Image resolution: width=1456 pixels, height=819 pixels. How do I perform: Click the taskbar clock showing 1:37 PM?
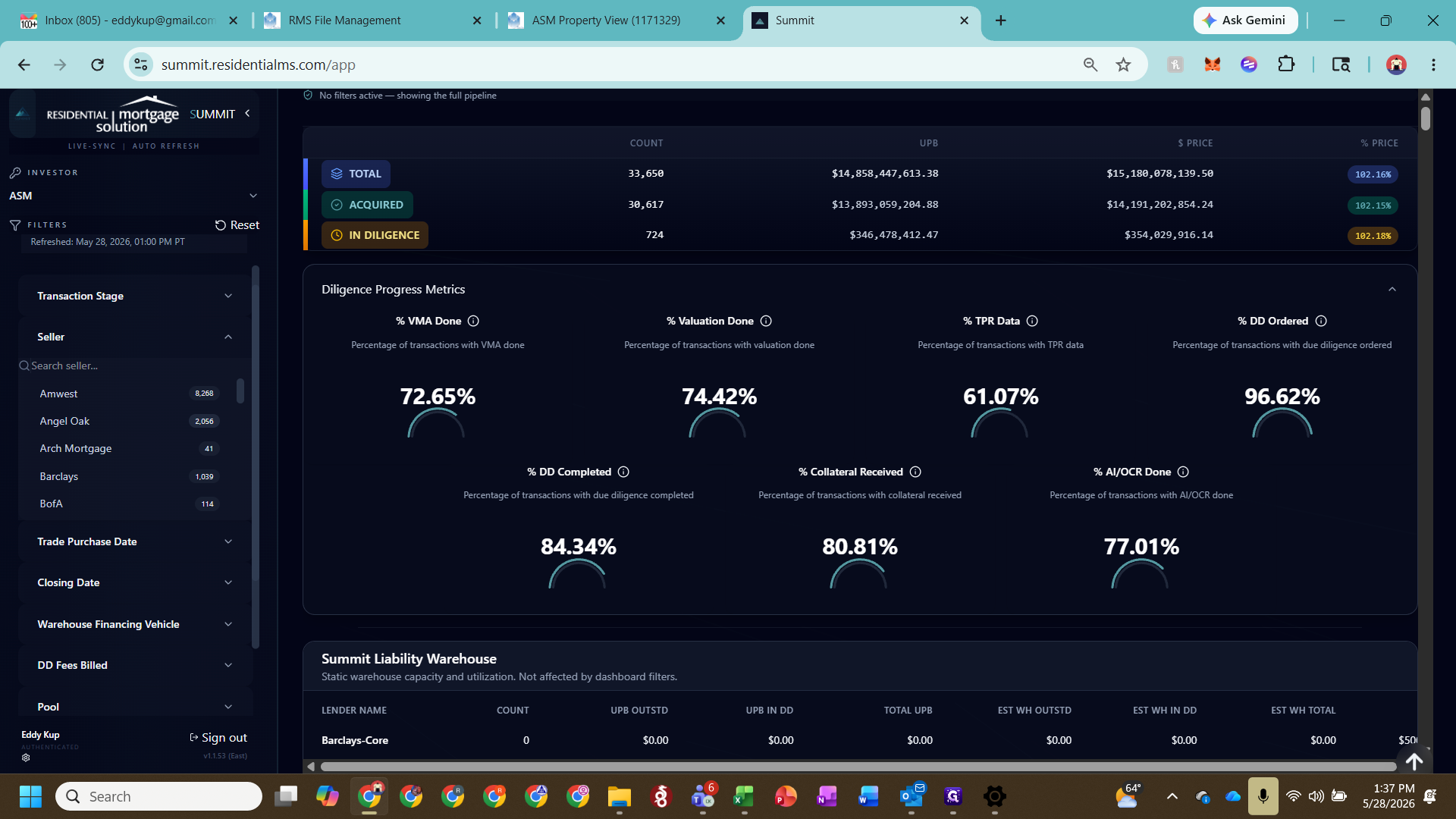pos(1388,796)
